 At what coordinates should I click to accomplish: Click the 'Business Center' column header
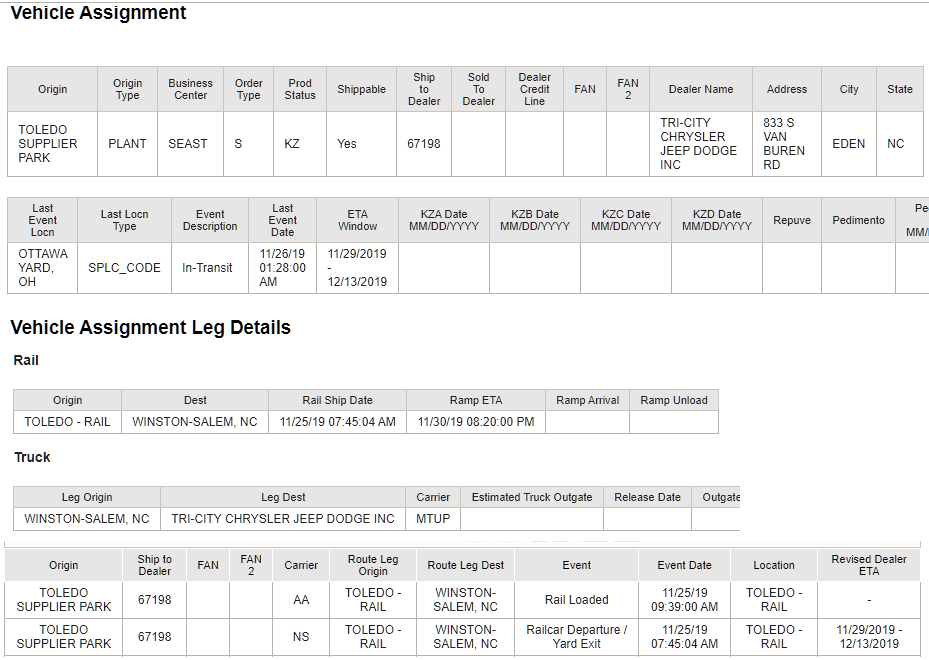click(190, 89)
